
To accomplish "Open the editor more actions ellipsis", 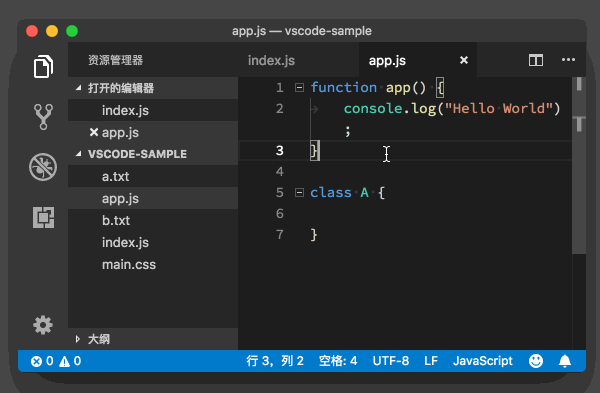I will [x=568, y=60].
